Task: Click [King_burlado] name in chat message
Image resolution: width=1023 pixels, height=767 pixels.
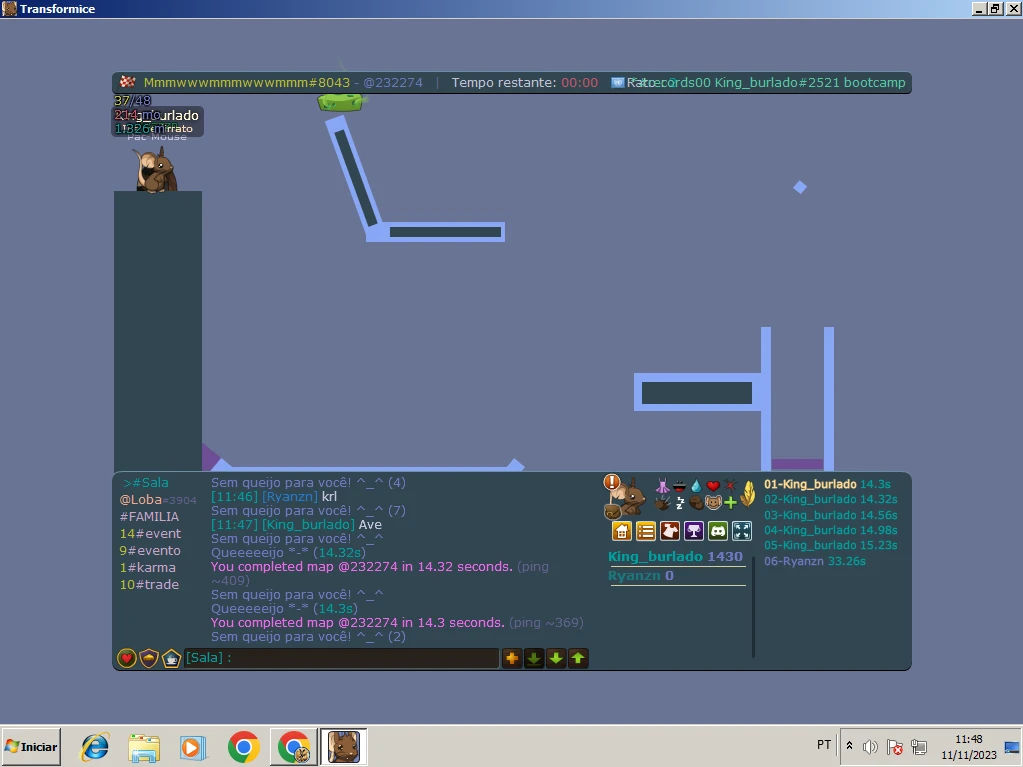Action: point(308,524)
